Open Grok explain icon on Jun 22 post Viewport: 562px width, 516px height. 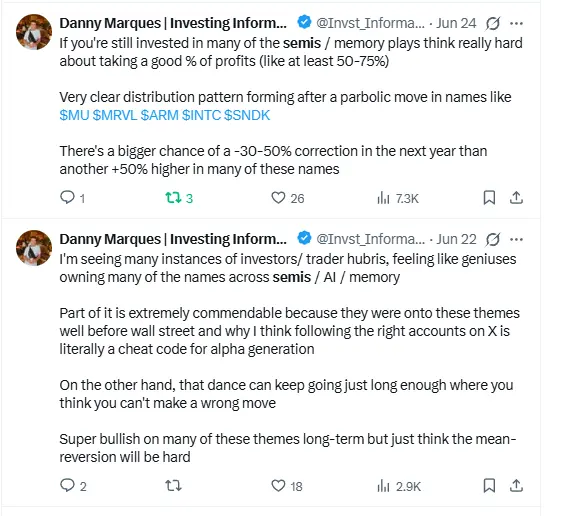pyautogui.click(x=493, y=239)
